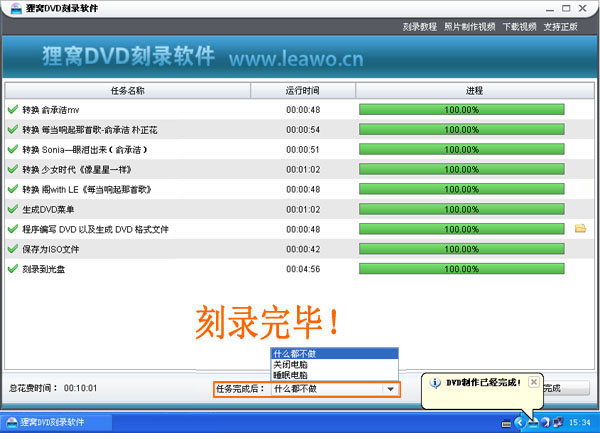The height and width of the screenshot is (433, 600).
Task: Open the 支持正版 link
Action: click(561, 27)
